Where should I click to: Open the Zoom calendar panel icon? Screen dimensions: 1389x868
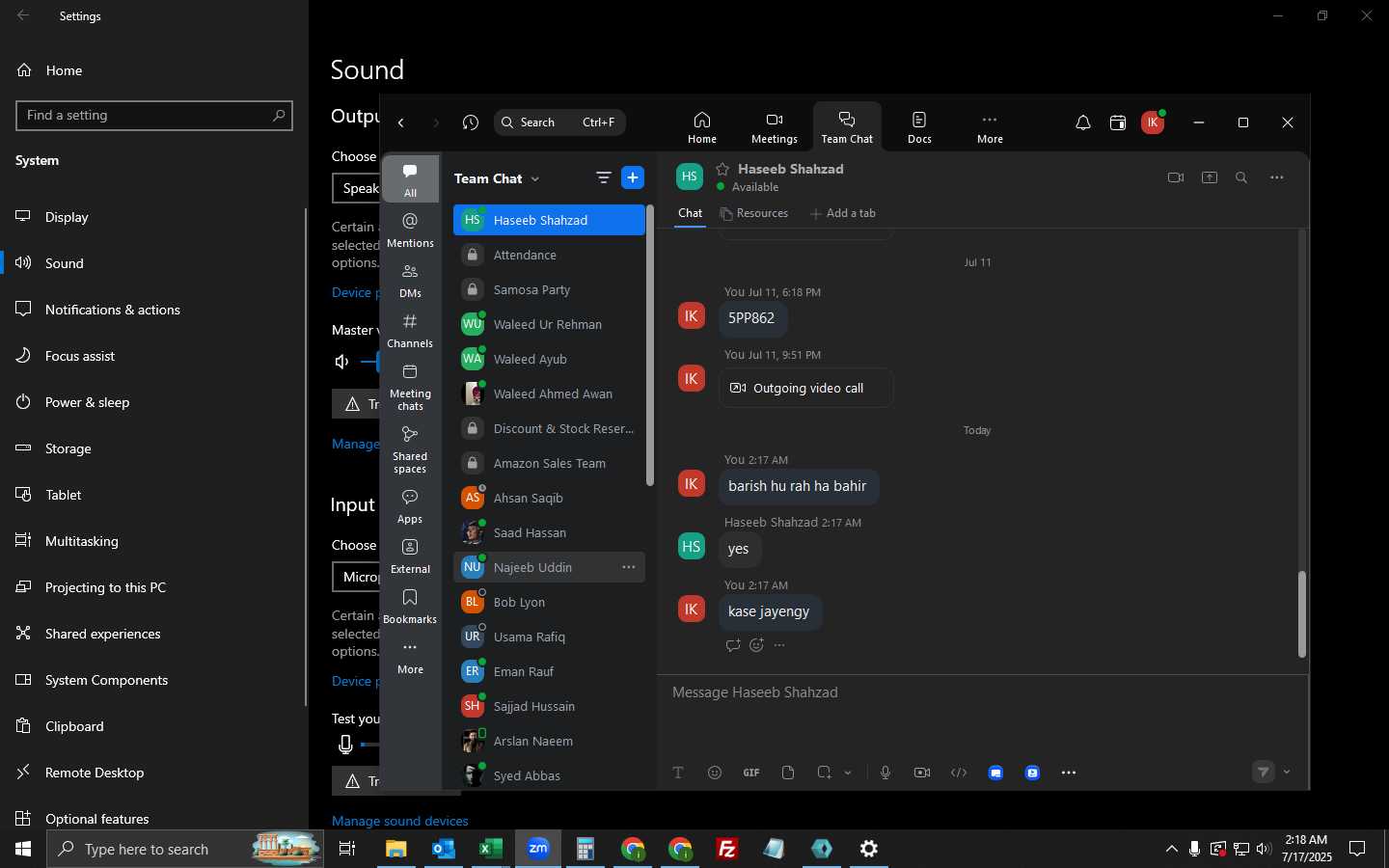[x=1118, y=122]
